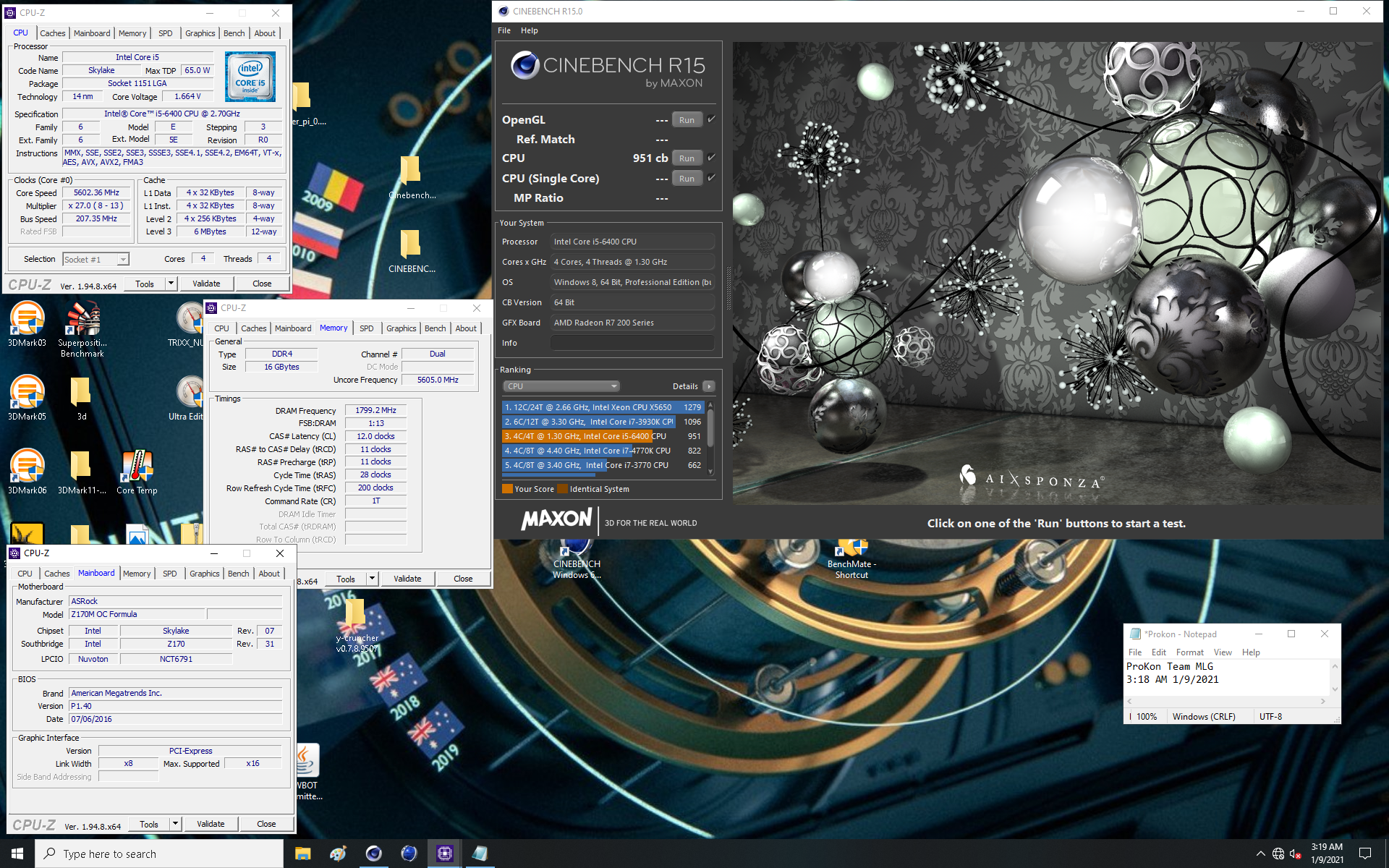Toggle the CPU test checkbox
1389x868 pixels.
point(711,158)
